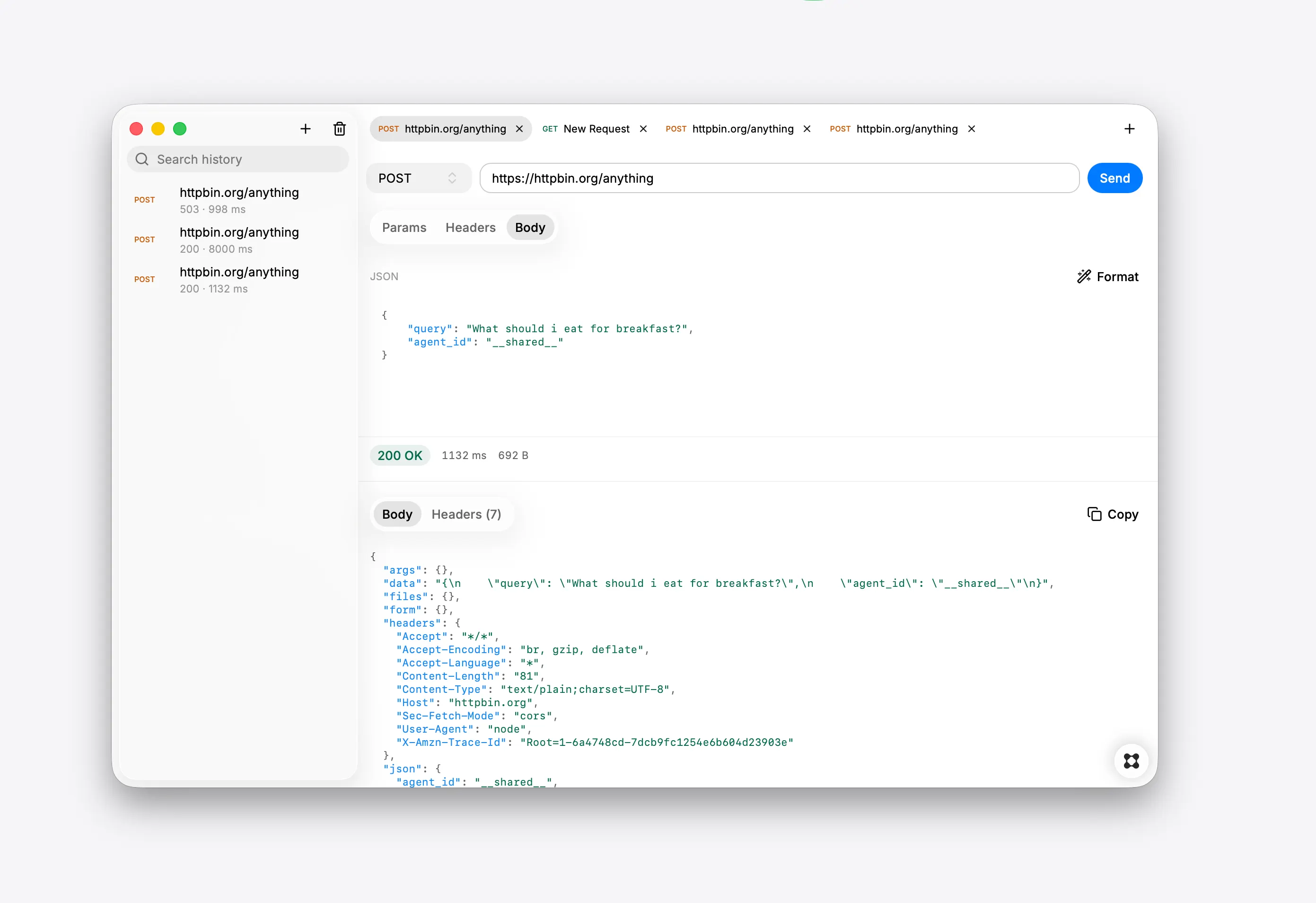The height and width of the screenshot is (903, 1316).
Task: Close the third tab, second POST httpbin.org/anything
Action: pos(807,129)
